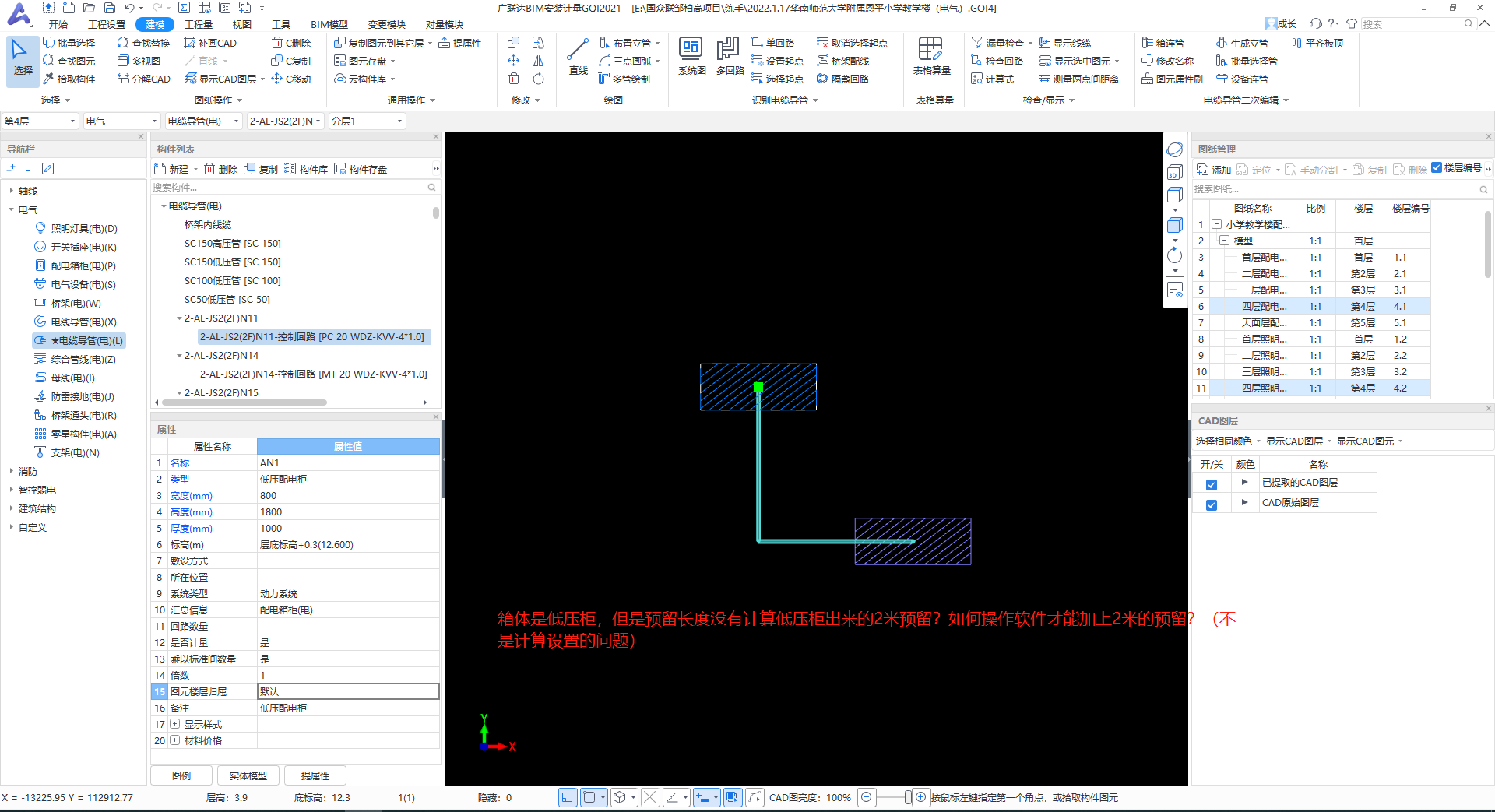Toggle the CAD原始图层 checkbox
This screenshot has width=1495, height=812.
(1212, 504)
